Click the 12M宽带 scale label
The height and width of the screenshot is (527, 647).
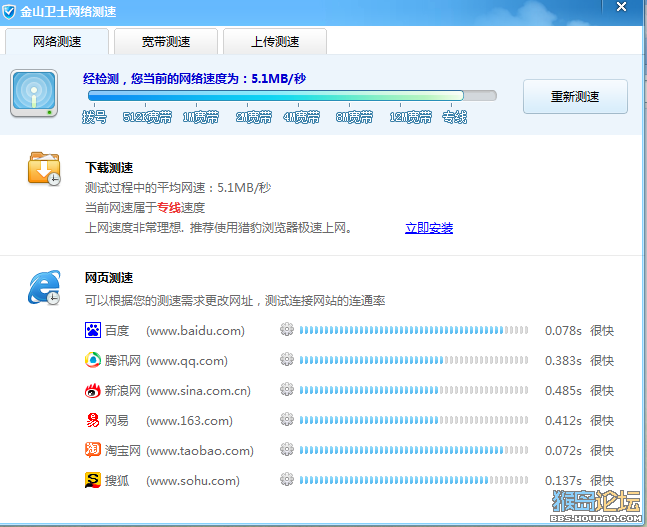[x=411, y=118]
